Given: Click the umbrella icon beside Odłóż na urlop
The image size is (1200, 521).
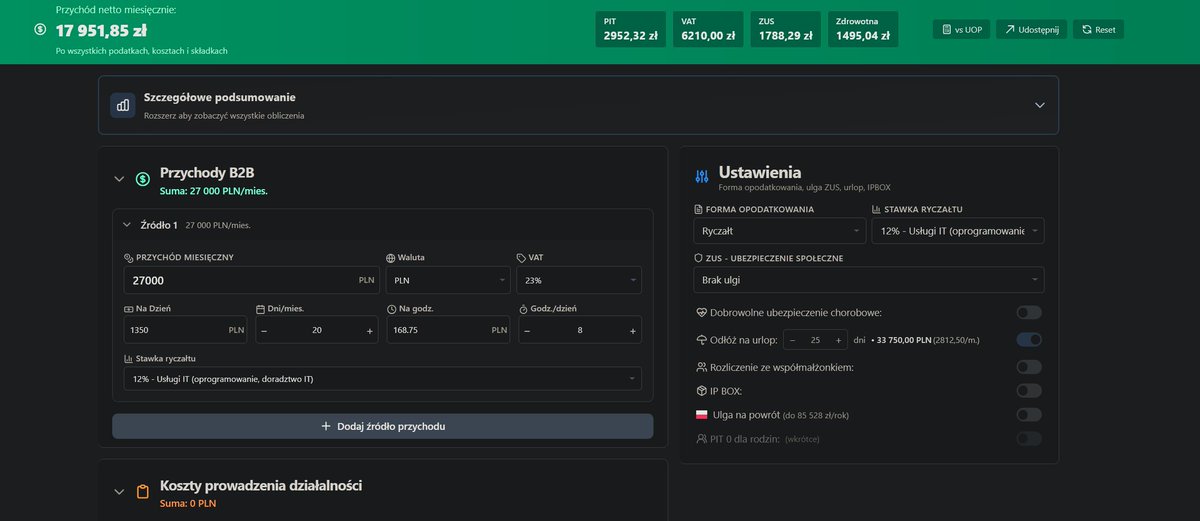Looking at the screenshot, I should click(x=700, y=340).
